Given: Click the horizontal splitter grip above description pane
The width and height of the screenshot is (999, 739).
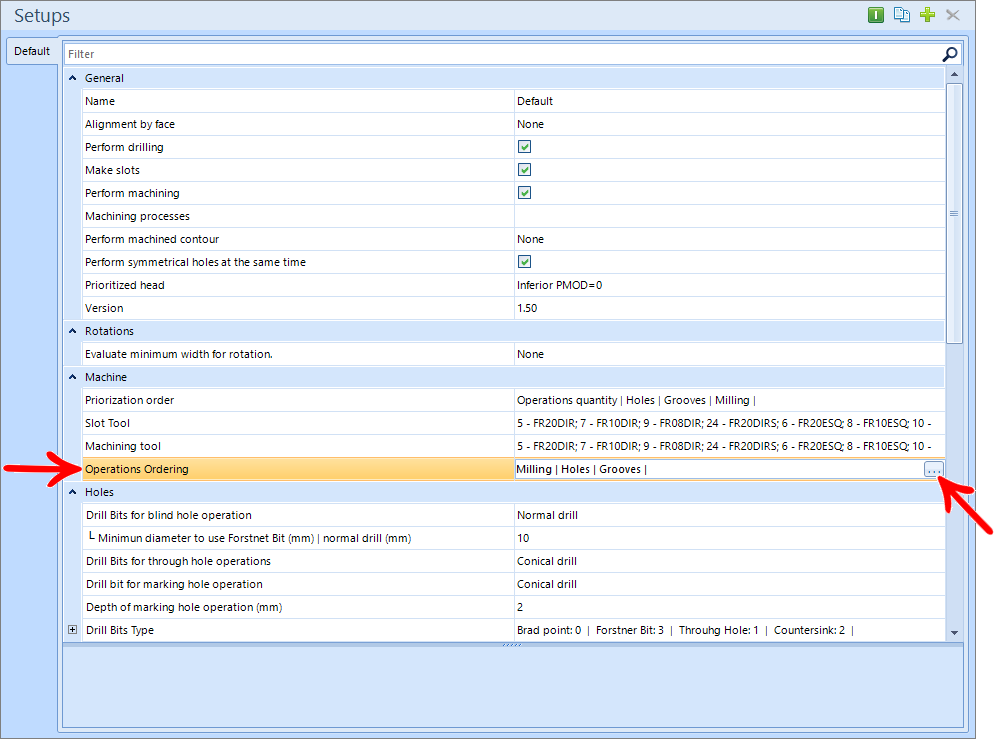Looking at the screenshot, I should (512, 645).
